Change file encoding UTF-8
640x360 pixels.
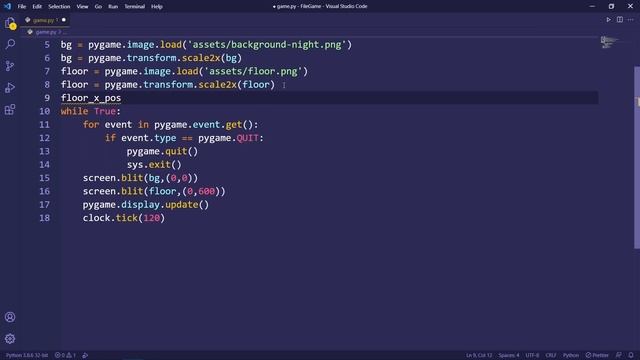coord(532,355)
